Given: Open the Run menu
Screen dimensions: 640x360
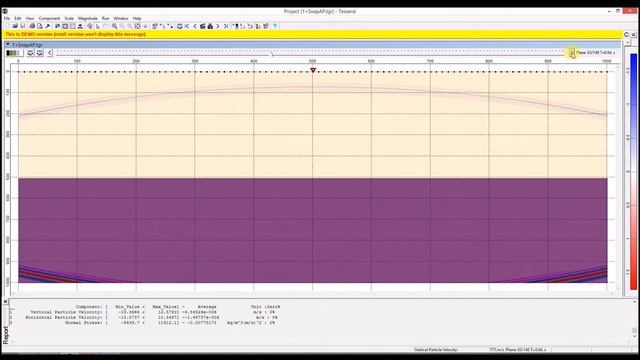Looking at the screenshot, I should click(x=105, y=18).
